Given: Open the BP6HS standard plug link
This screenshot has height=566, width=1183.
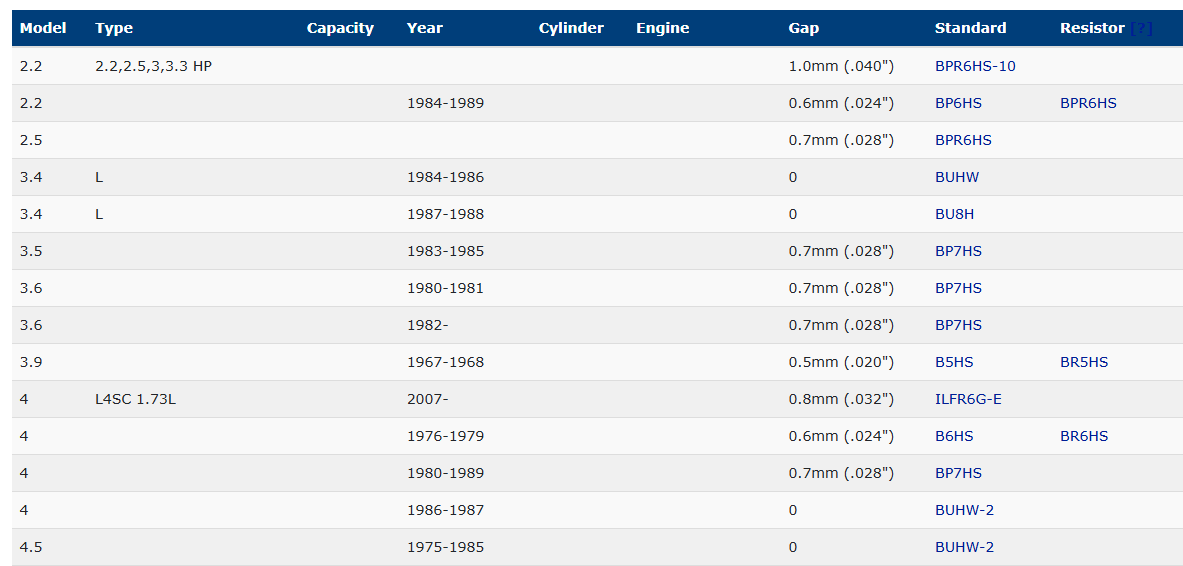Looking at the screenshot, I should click(957, 103).
